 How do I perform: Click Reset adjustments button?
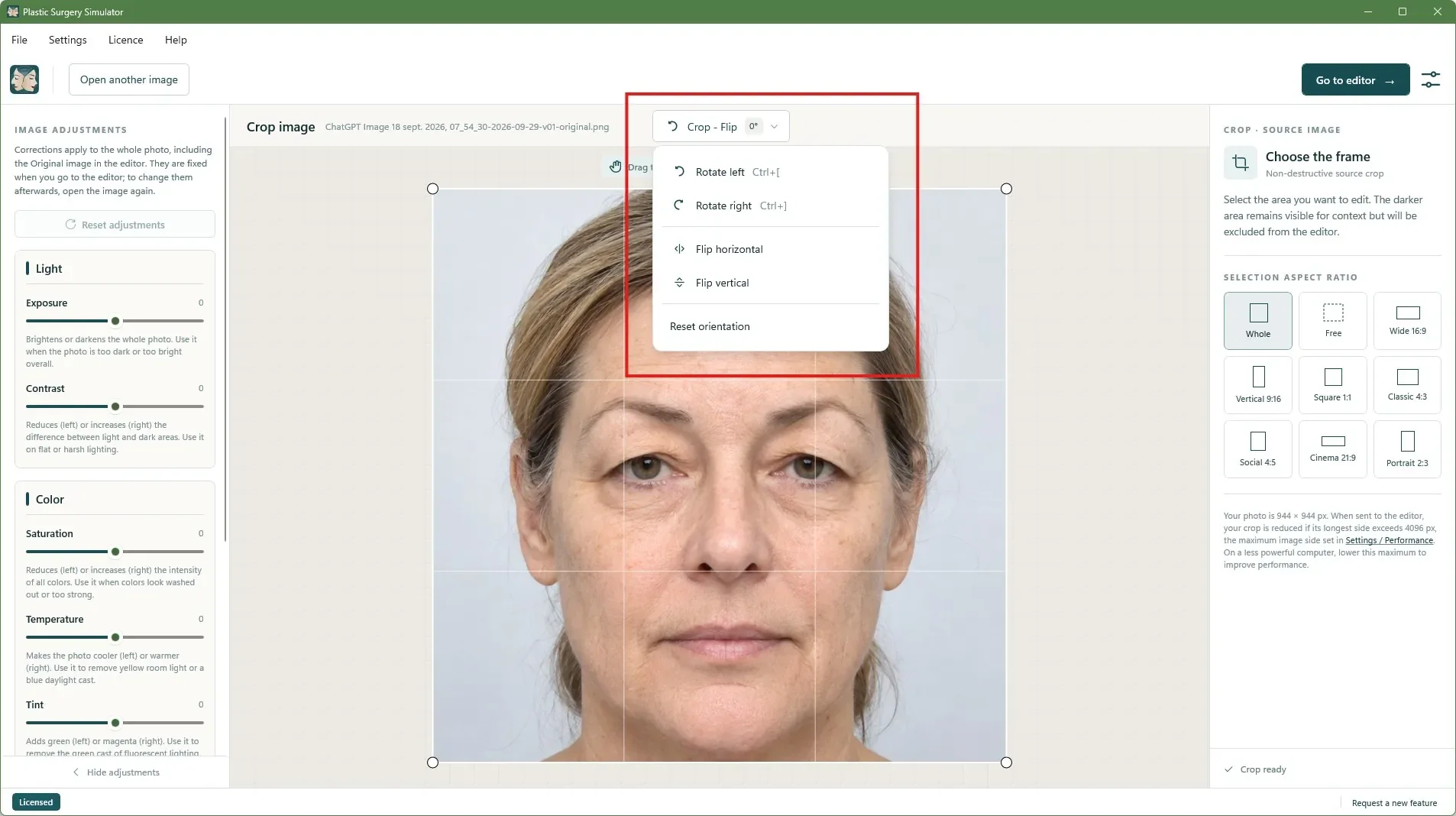pyautogui.click(x=115, y=225)
